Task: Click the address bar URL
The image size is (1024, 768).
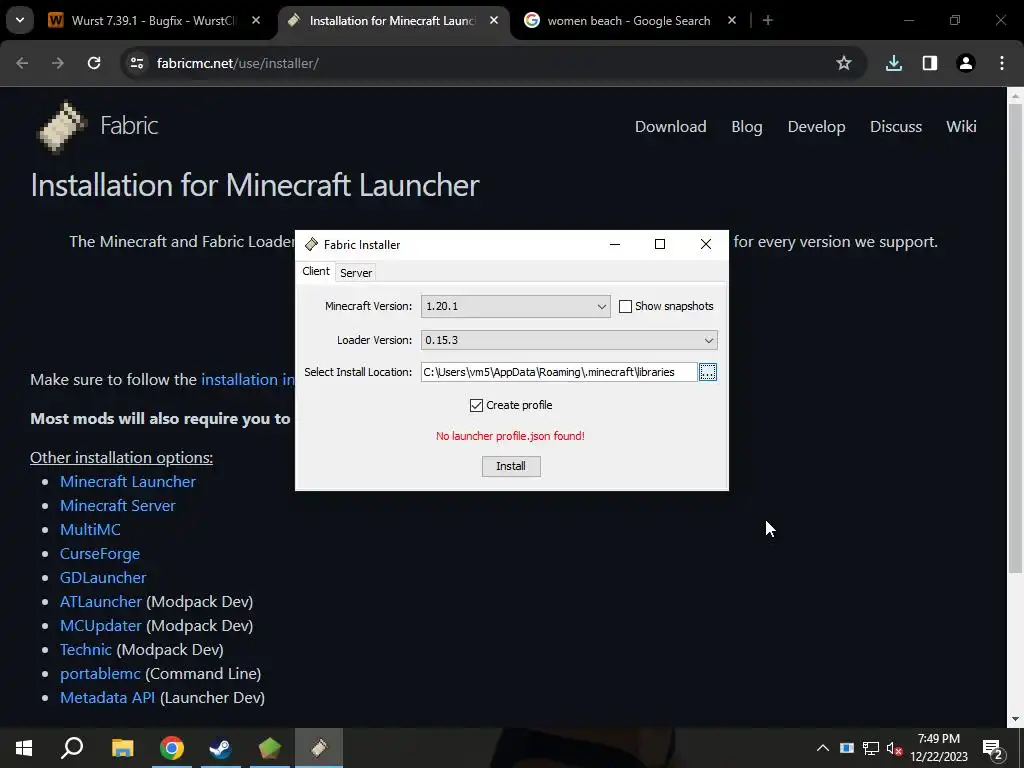Action: [238, 63]
